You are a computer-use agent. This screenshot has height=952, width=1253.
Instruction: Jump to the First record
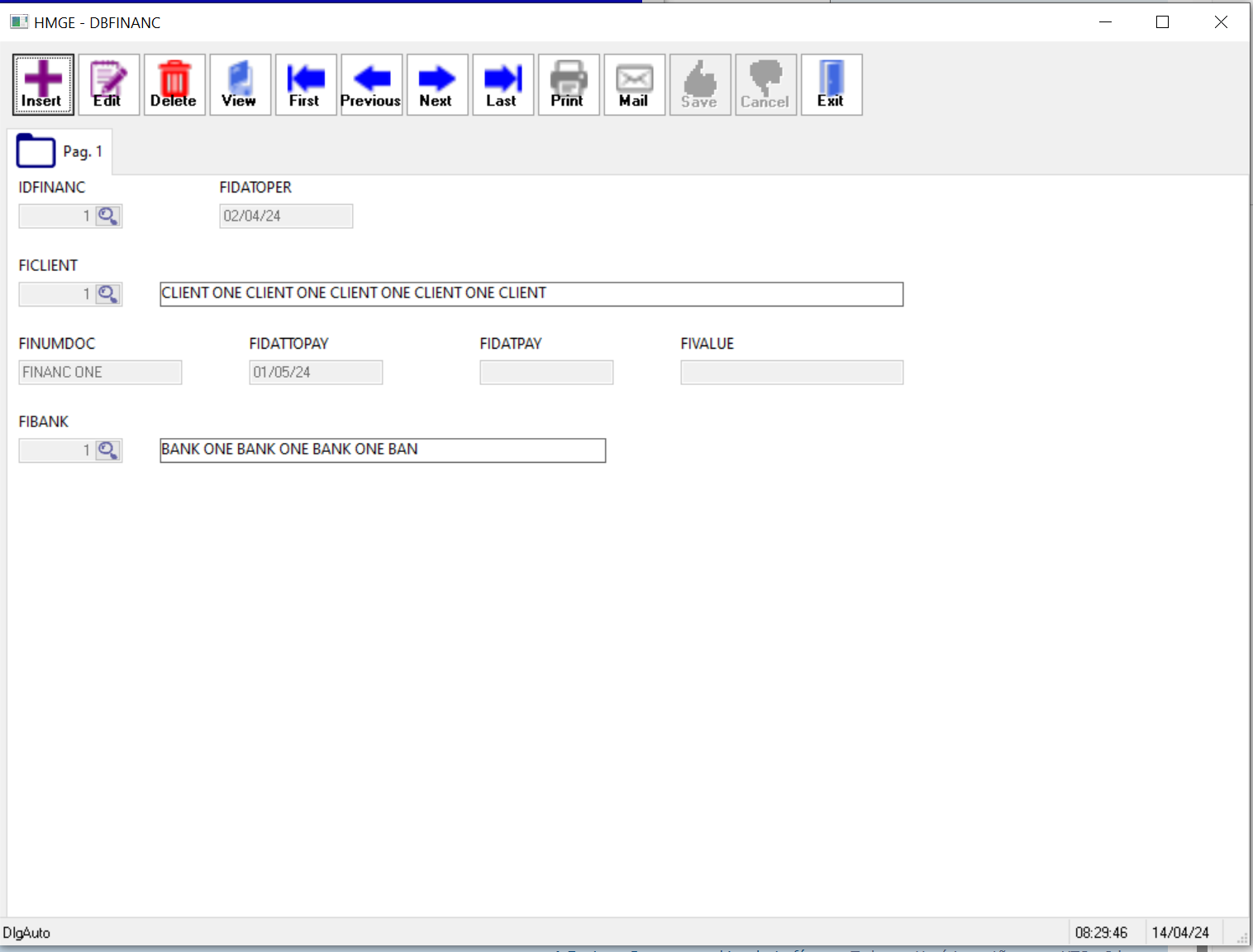(x=306, y=84)
